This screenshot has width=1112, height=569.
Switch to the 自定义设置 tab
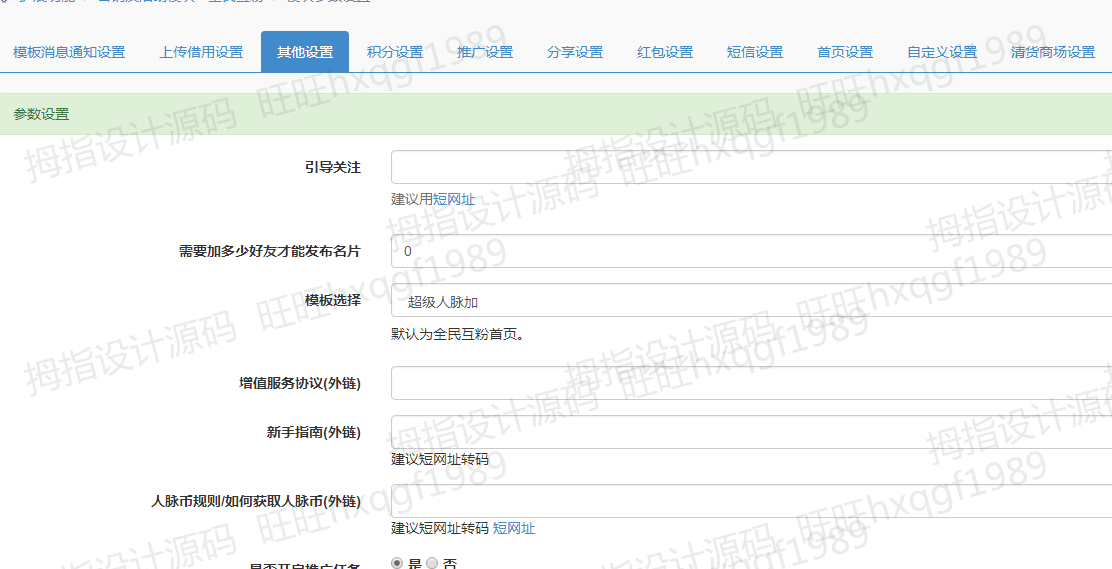[942, 52]
